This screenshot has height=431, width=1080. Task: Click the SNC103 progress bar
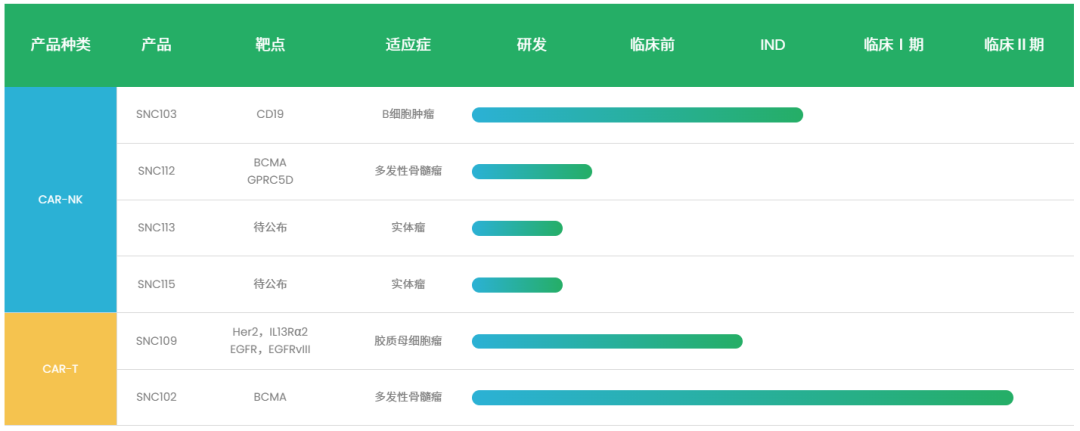click(x=637, y=115)
